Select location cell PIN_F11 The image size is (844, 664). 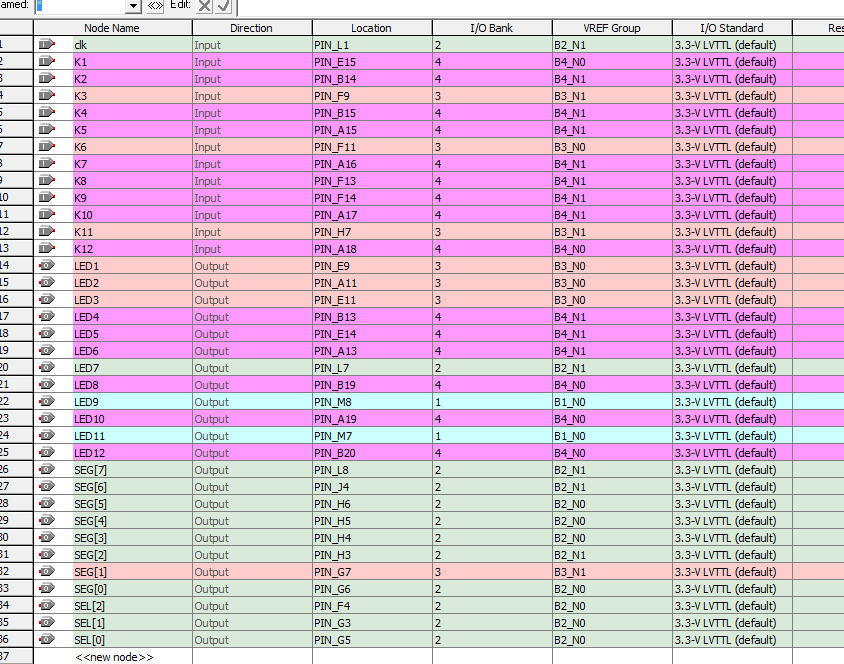point(372,147)
